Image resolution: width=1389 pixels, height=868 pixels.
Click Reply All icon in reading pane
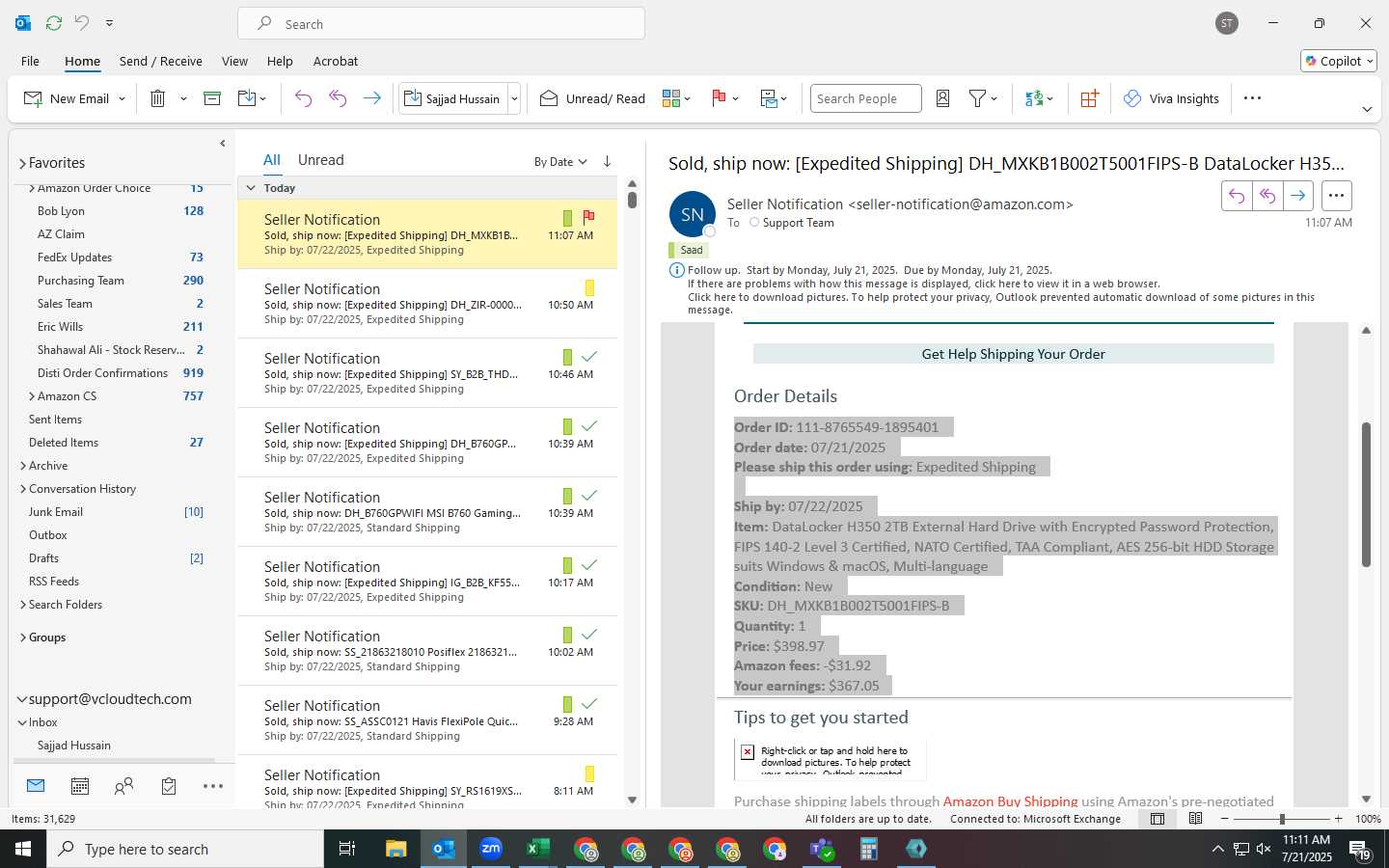tap(1267, 196)
